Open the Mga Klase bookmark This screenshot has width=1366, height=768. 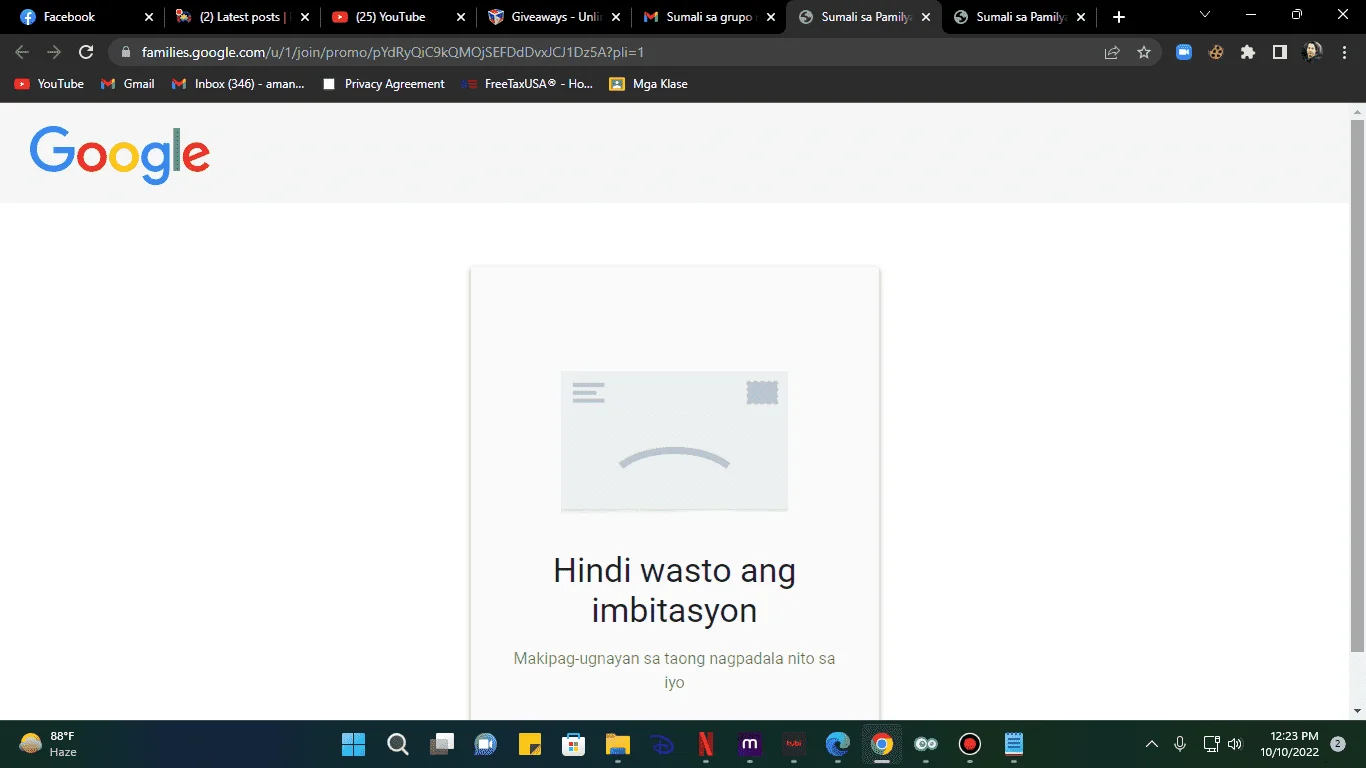tap(649, 84)
